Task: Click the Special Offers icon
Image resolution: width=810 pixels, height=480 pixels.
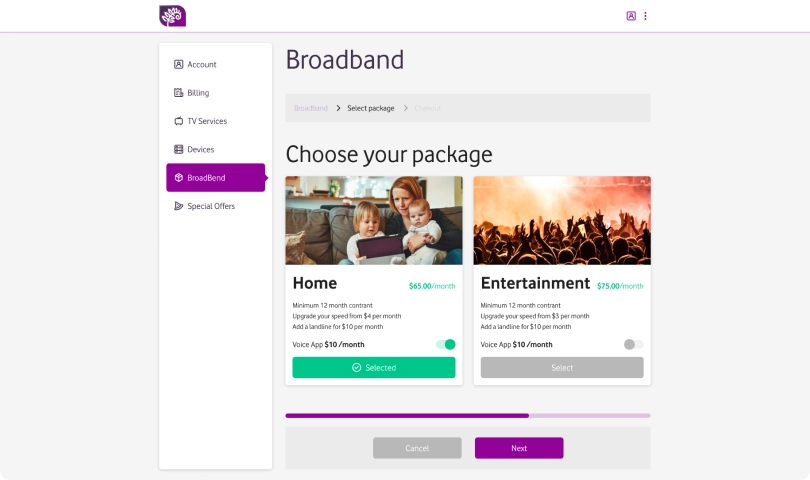Action: coord(179,206)
